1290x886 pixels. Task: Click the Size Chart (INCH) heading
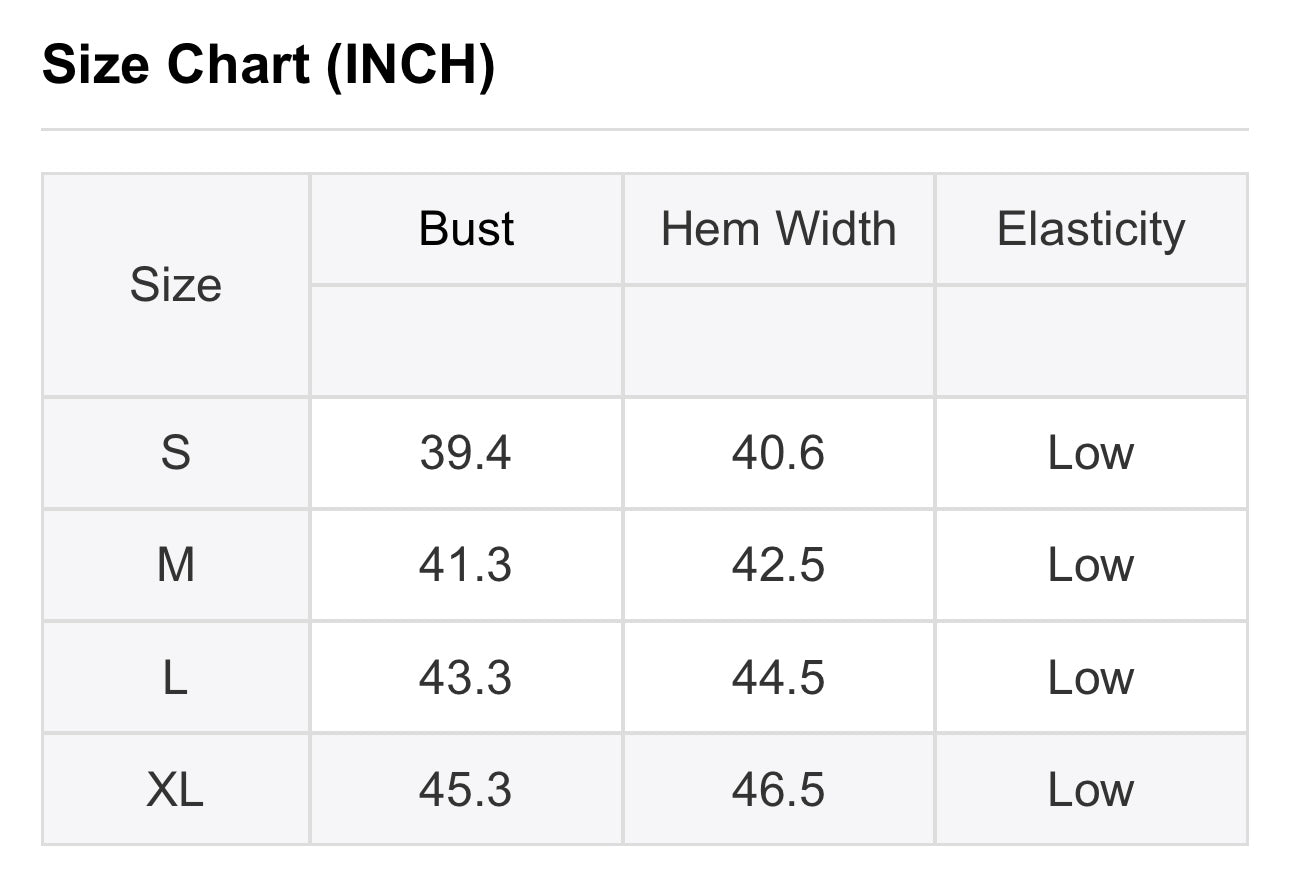pos(268,66)
